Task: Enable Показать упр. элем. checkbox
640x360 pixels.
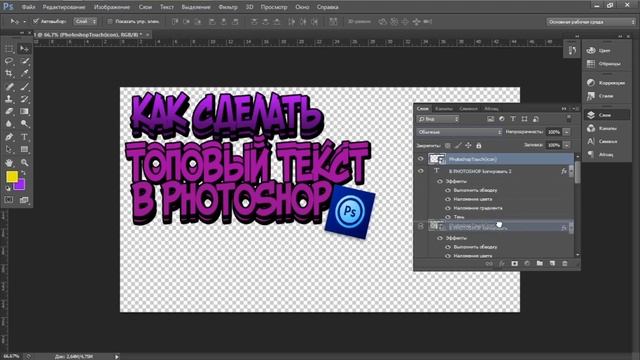Action: (110, 21)
